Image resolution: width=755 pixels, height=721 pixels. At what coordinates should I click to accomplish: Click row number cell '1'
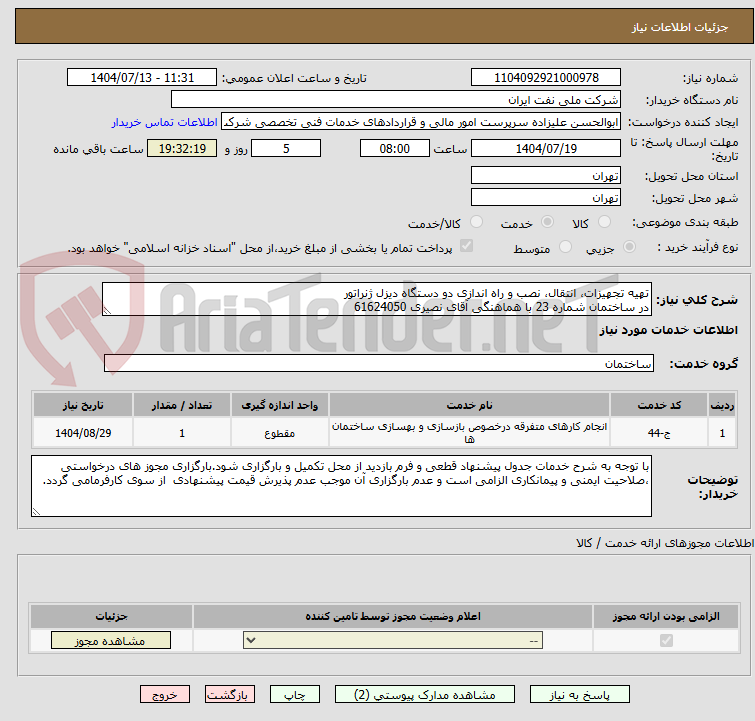pyautogui.click(x=722, y=433)
